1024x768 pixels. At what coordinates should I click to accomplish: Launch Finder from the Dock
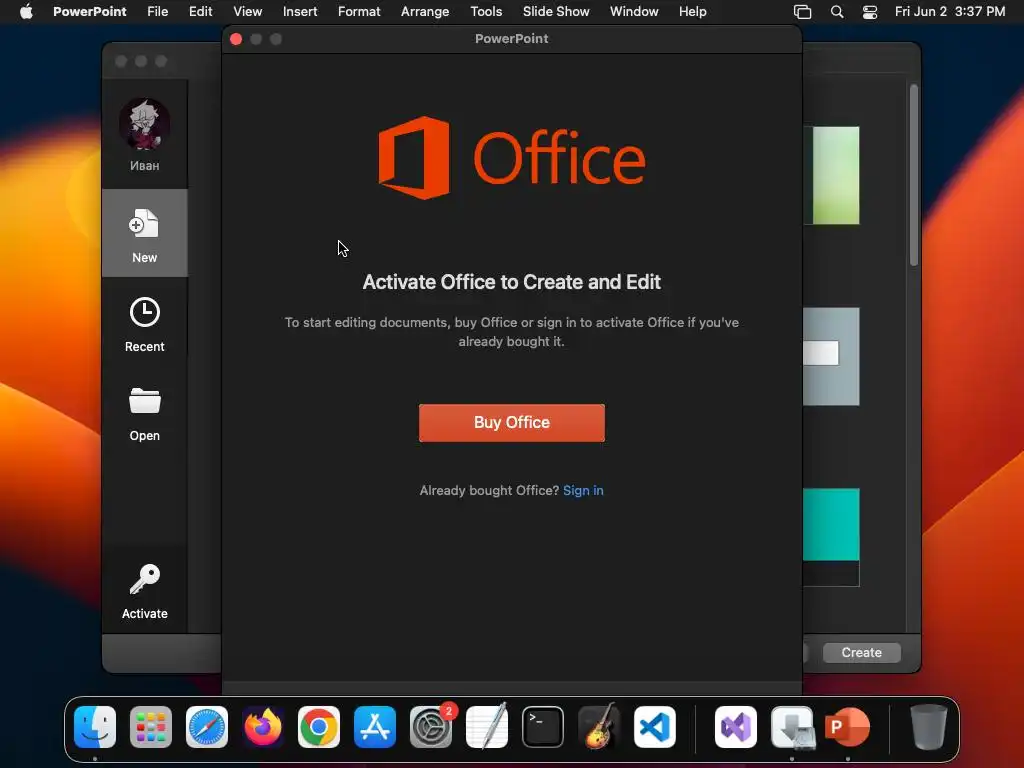tap(95, 727)
